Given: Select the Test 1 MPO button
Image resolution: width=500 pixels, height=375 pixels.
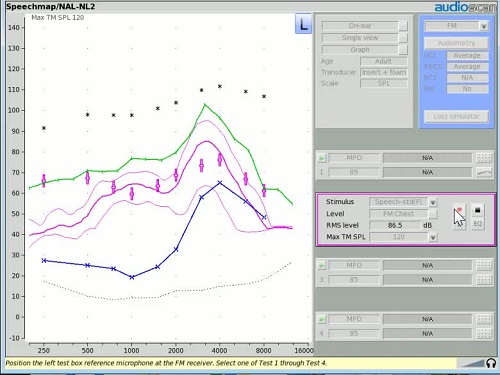Looking at the screenshot, I should coord(354,158).
